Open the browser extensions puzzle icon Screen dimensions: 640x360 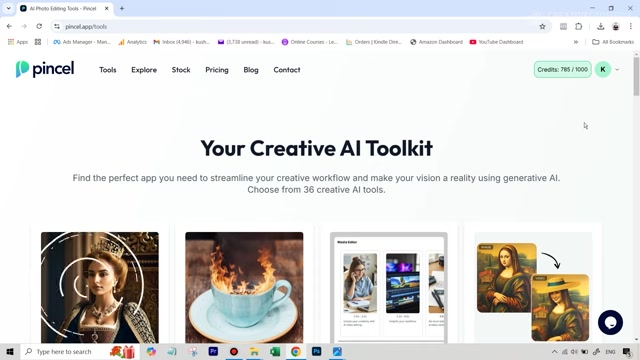pos(578,27)
